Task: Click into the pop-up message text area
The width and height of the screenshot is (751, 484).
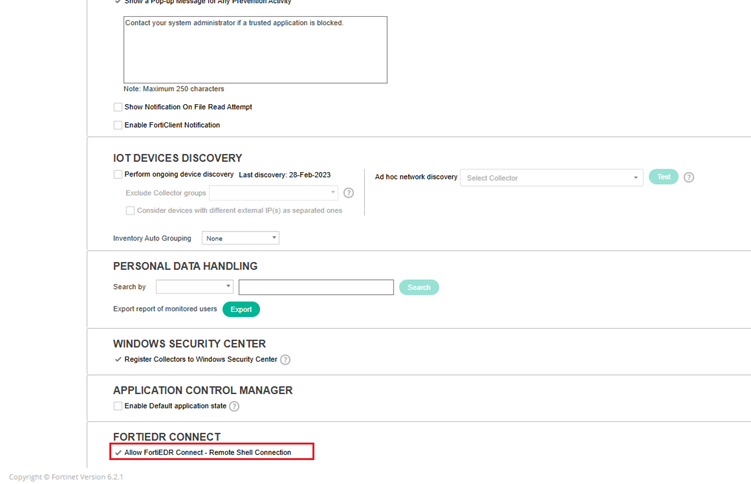Action: coord(255,50)
